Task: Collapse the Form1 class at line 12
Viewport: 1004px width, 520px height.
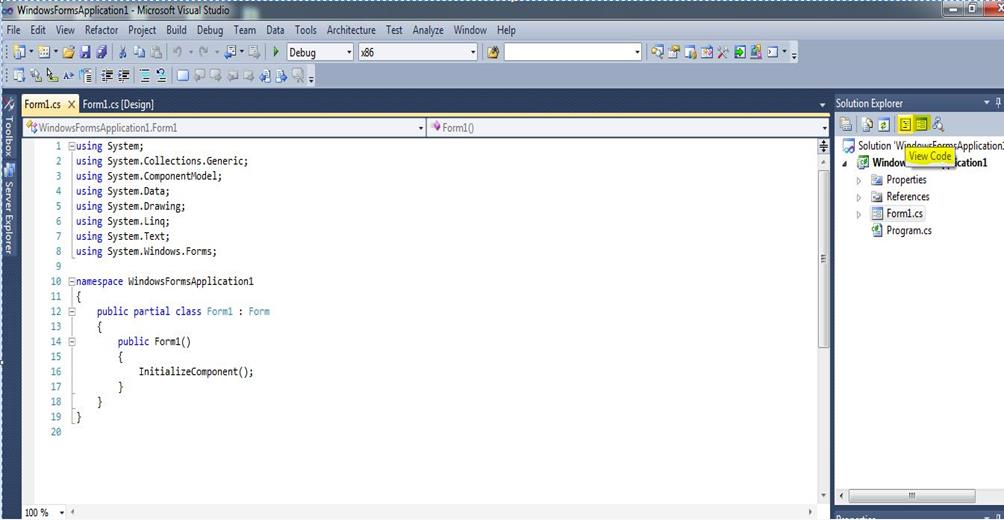Action: (x=72, y=311)
